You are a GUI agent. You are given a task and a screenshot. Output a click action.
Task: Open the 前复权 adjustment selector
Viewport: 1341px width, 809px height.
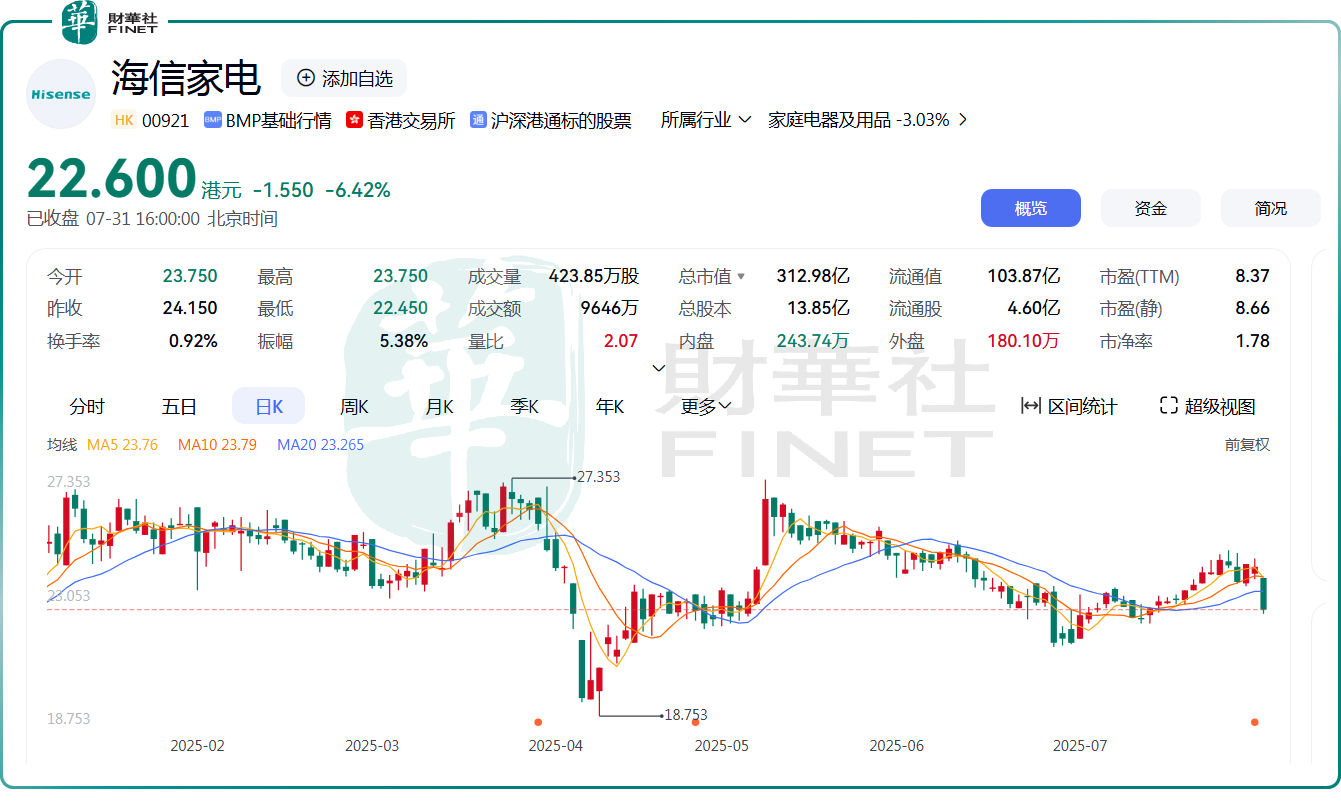tap(1247, 444)
